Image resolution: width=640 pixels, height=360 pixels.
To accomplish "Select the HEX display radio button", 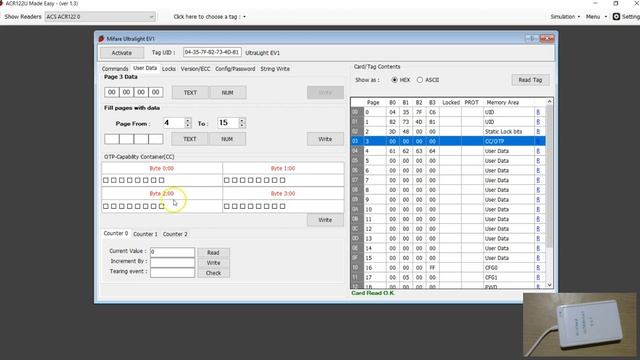I will click(394, 80).
